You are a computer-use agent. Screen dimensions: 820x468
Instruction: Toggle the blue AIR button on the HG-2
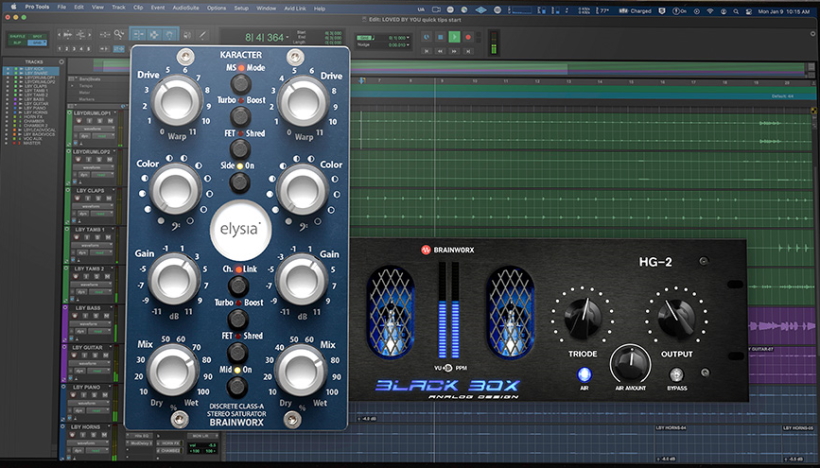point(584,374)
